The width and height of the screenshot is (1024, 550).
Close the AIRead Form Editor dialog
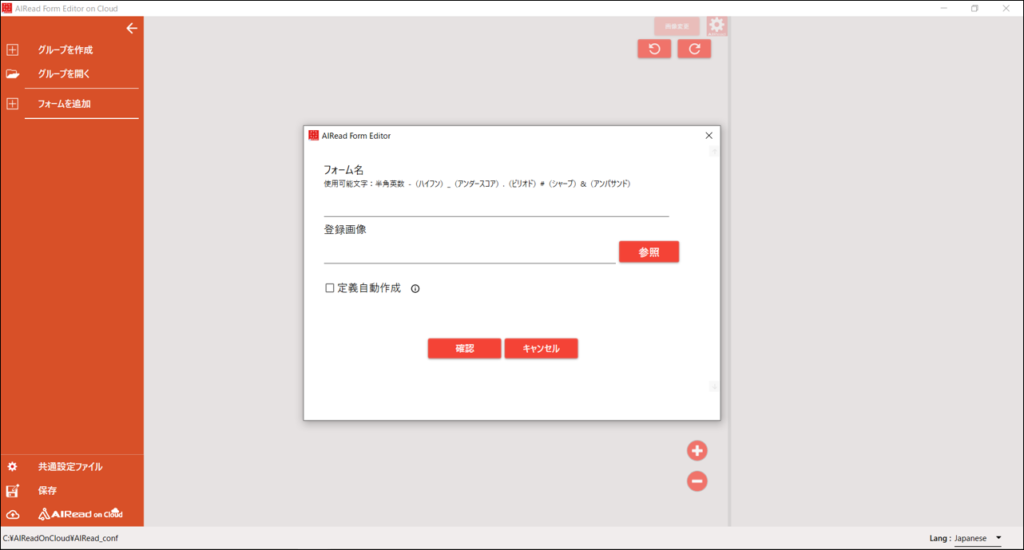[709, 135]
